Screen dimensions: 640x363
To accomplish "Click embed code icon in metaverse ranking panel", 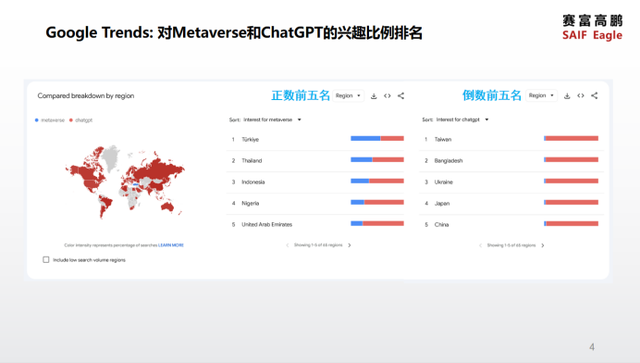I will [387, 96].
